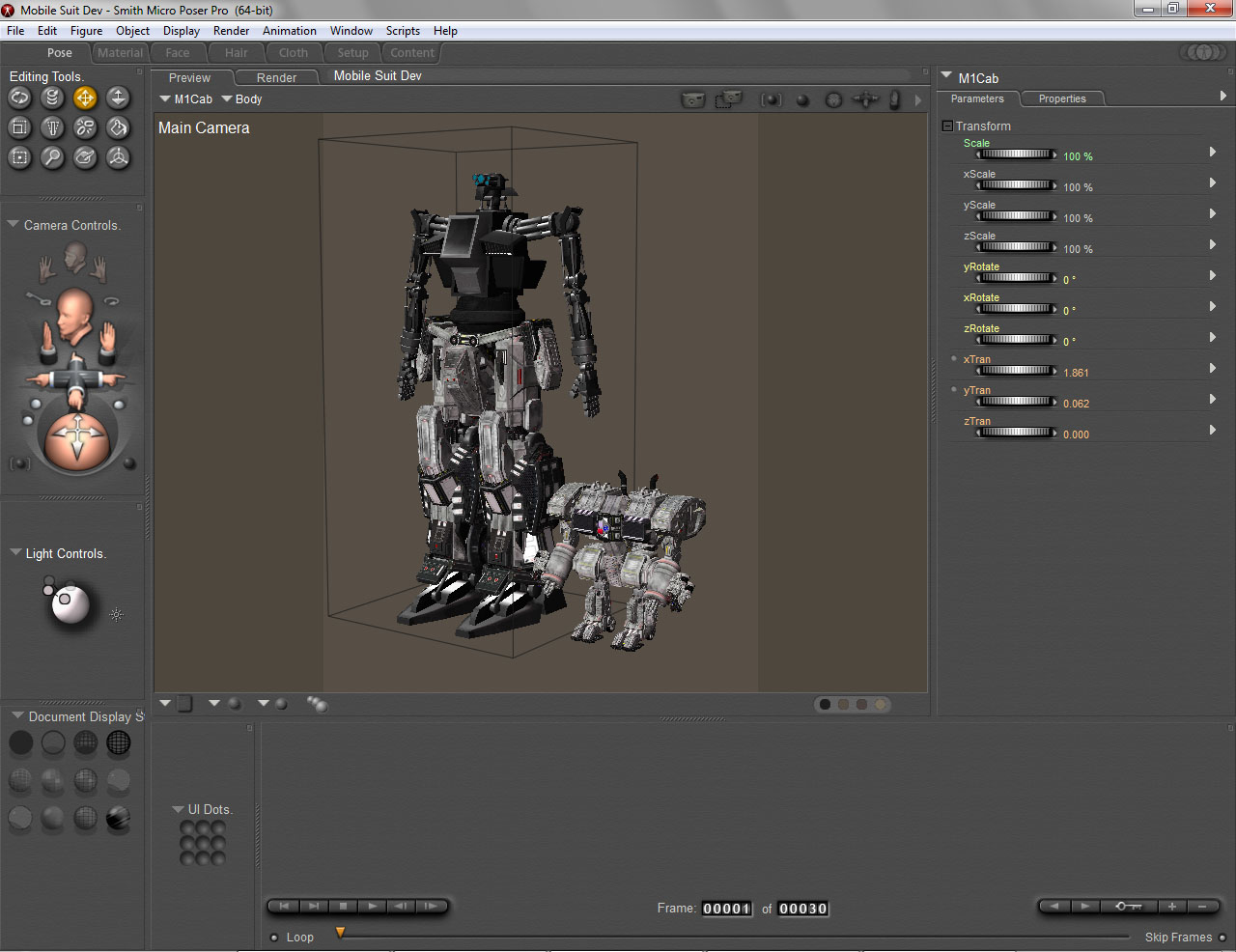Open the Figure menu

pos(86,31)
